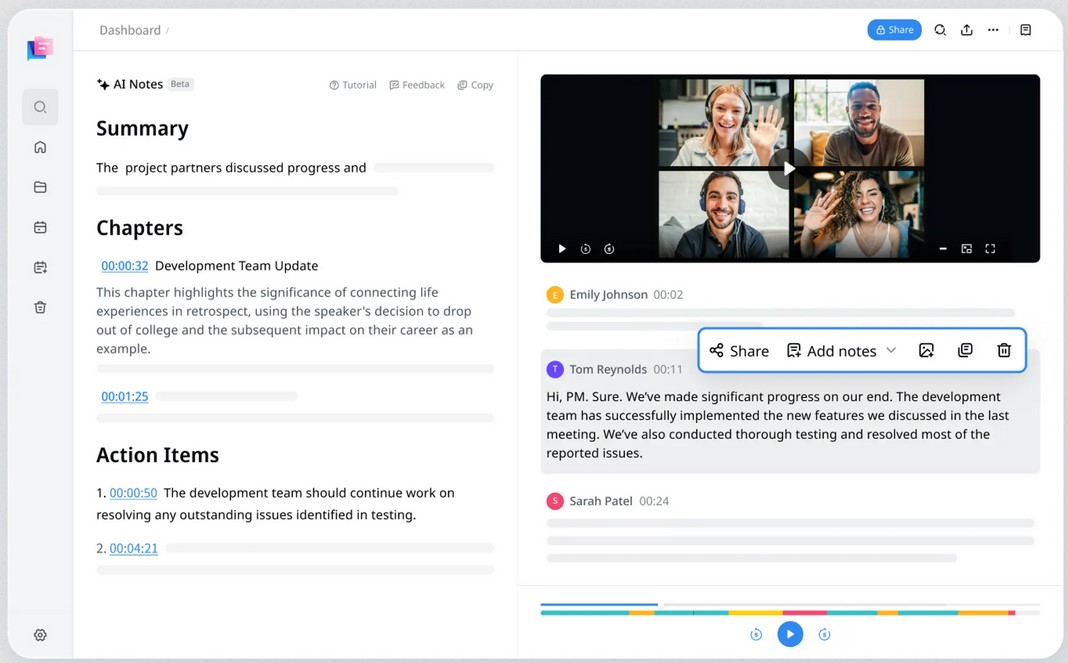Click the blue Share button in the header
Image resolution: width=1068 pixels, height=663 pixels.
pyautogui.click(x=894, y=30)
